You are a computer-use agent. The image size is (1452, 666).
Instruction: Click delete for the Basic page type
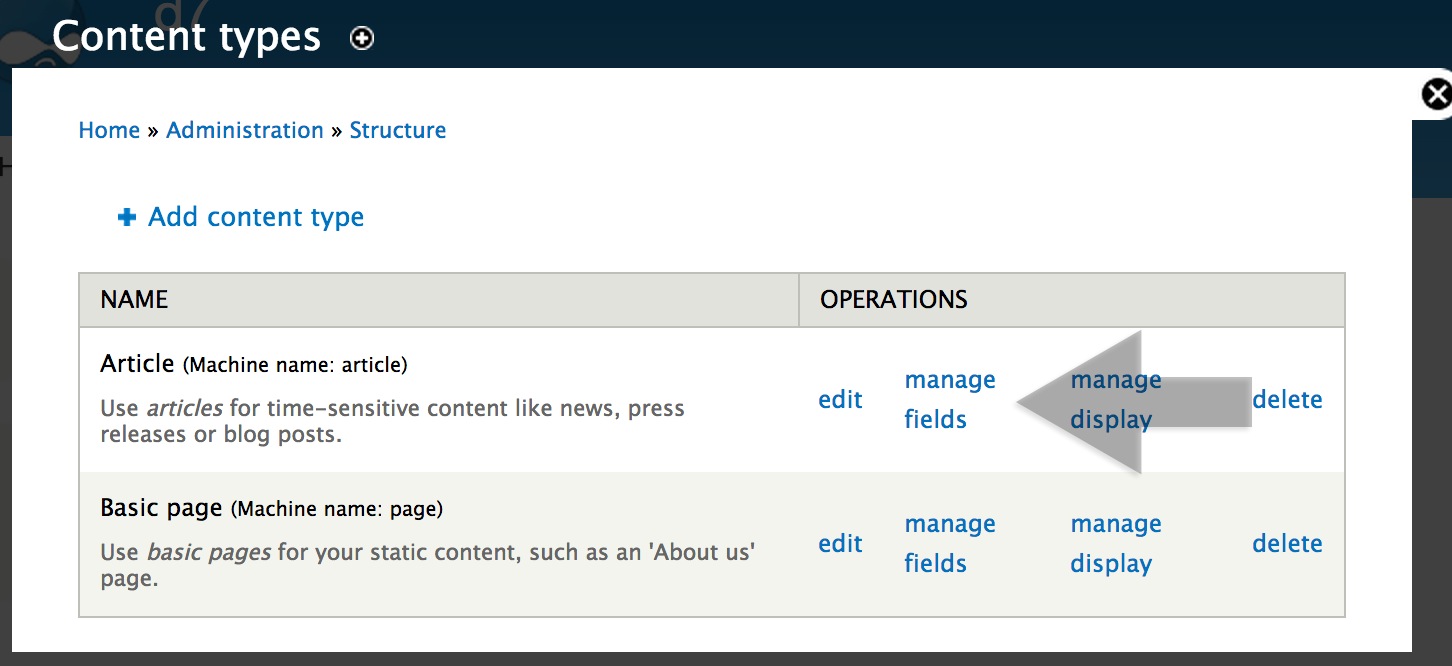coord(1287,544)
